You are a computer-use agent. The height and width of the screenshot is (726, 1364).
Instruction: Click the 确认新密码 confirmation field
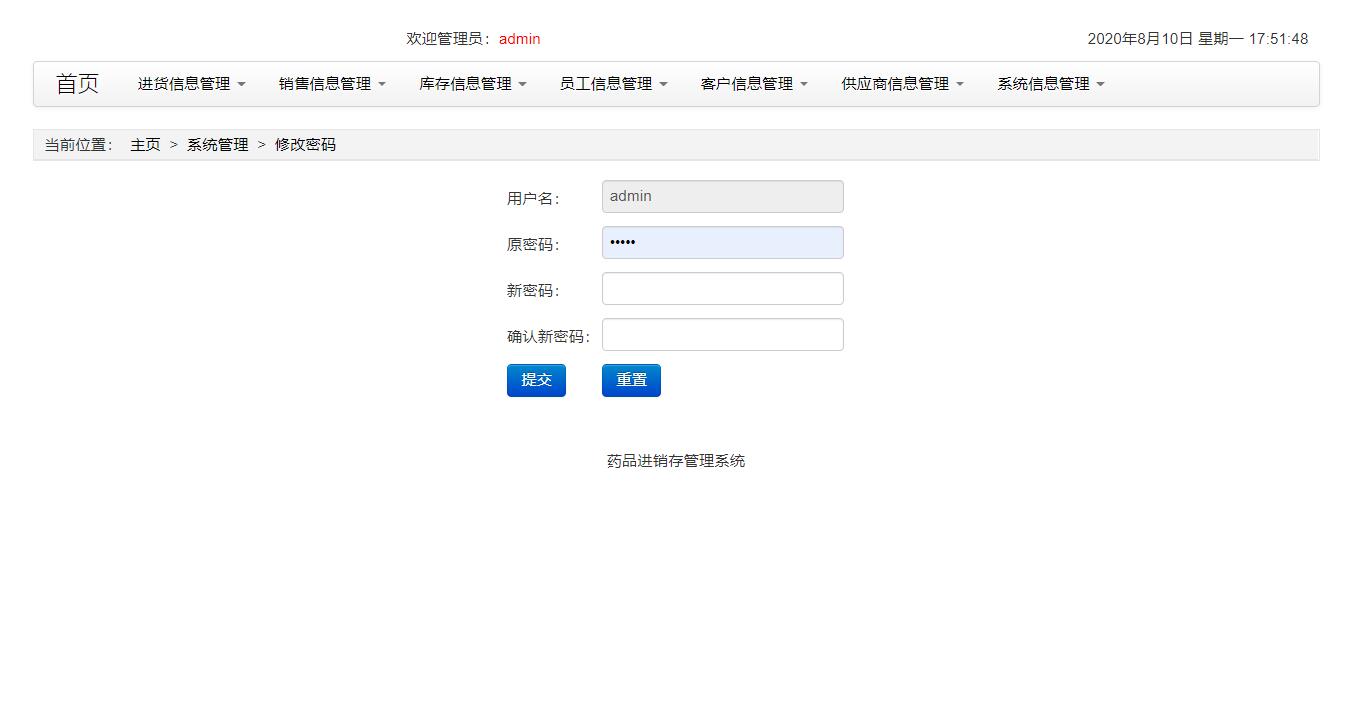pyautogui.click(x=722, y=334)
